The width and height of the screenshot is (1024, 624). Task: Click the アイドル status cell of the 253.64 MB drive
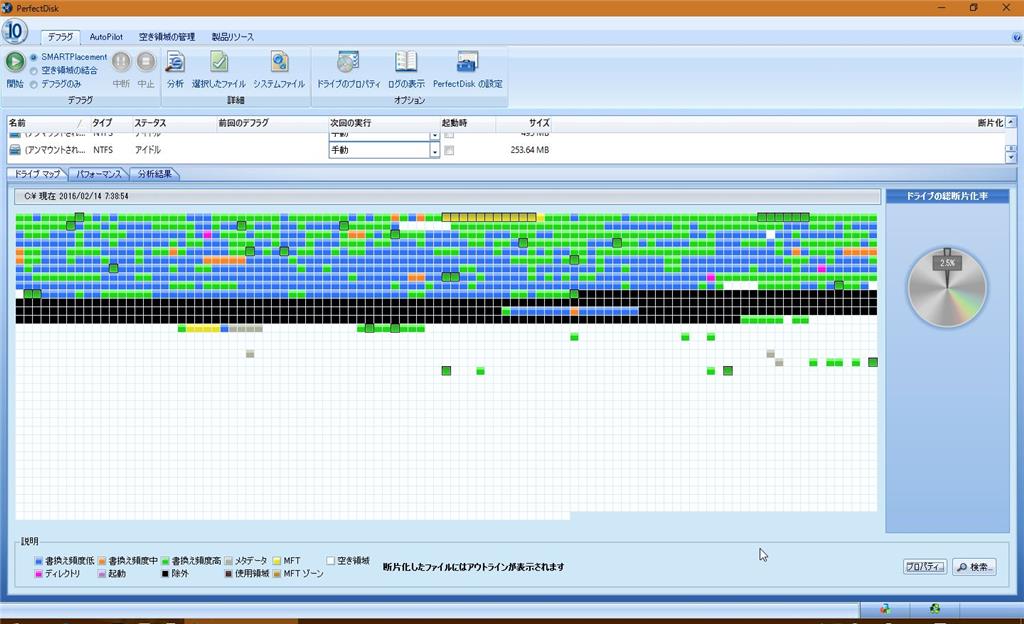(148, 149)
